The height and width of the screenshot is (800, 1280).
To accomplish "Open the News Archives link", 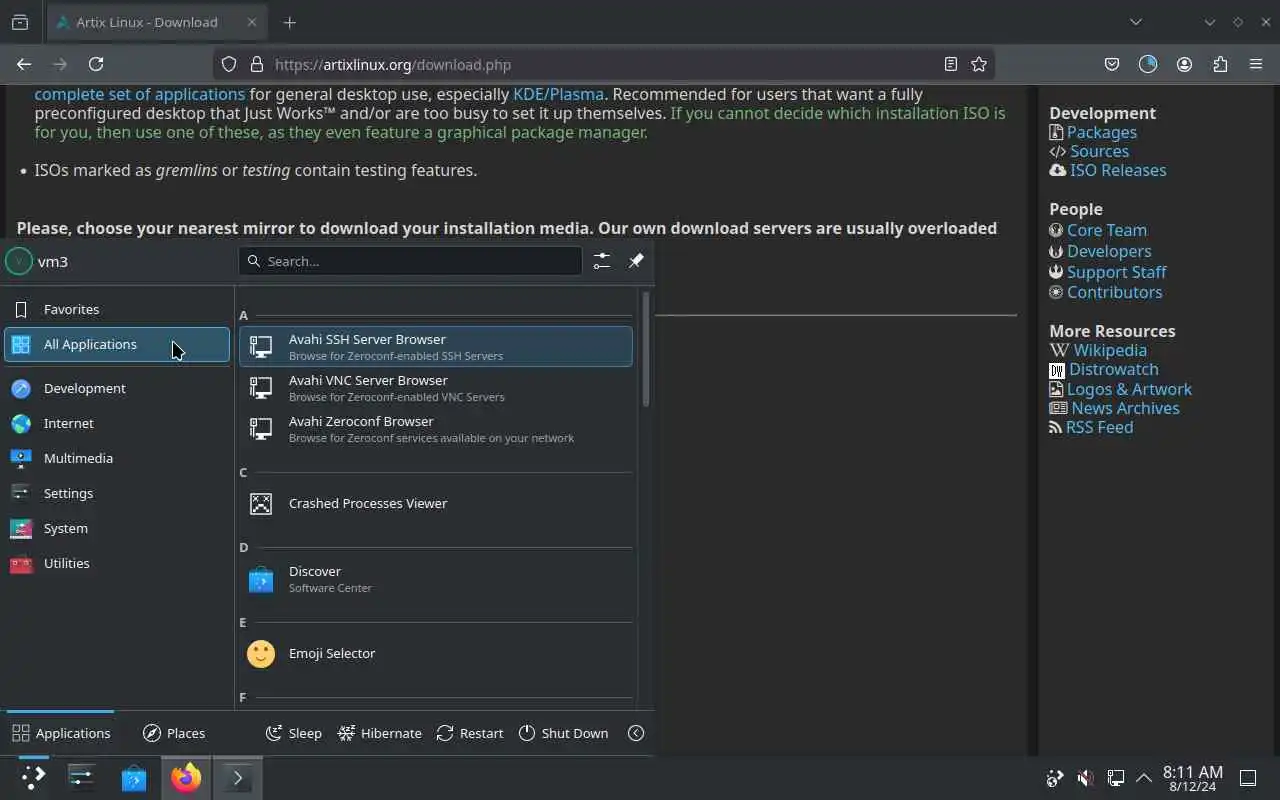I will [1125, 408].
